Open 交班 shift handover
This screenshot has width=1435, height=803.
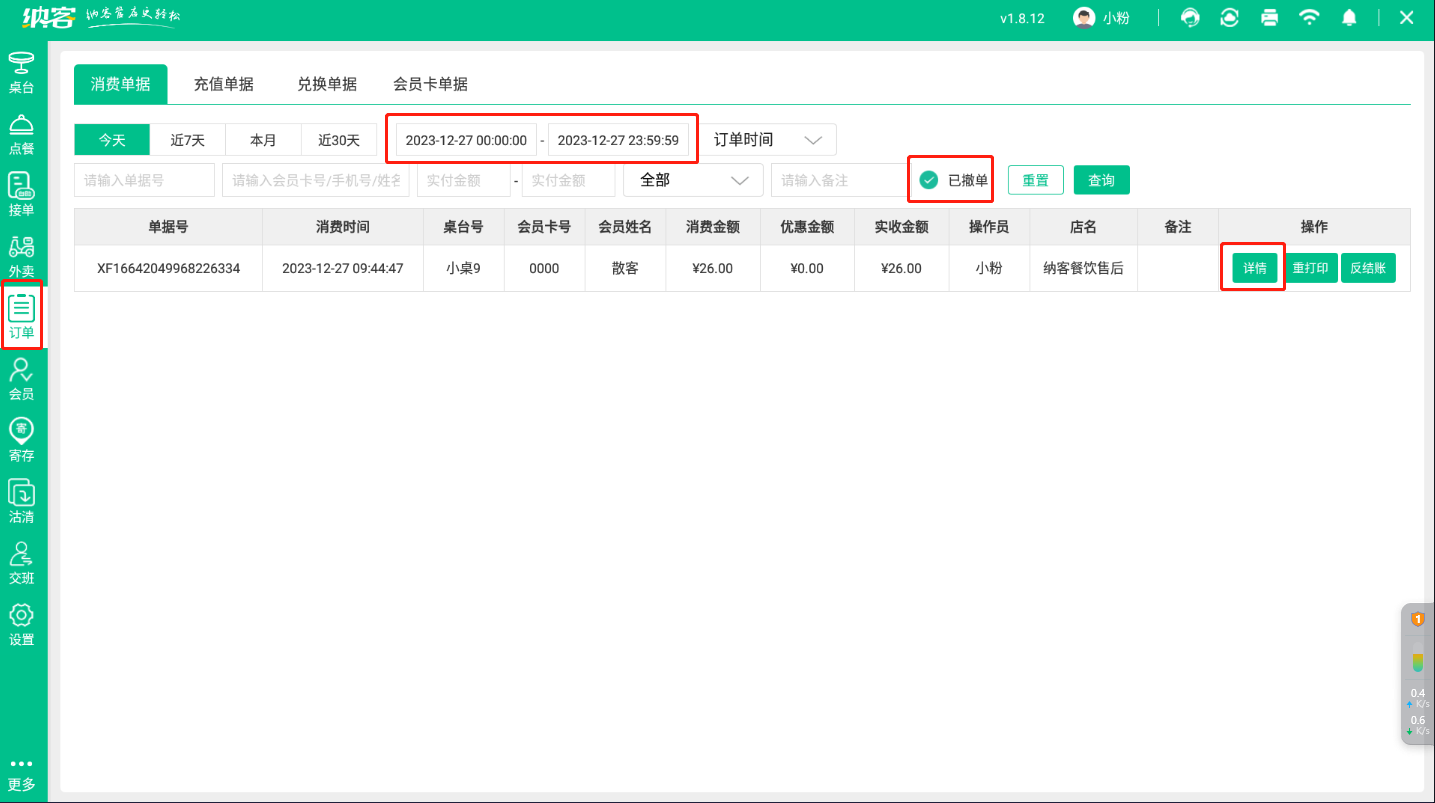pos(21,560)
